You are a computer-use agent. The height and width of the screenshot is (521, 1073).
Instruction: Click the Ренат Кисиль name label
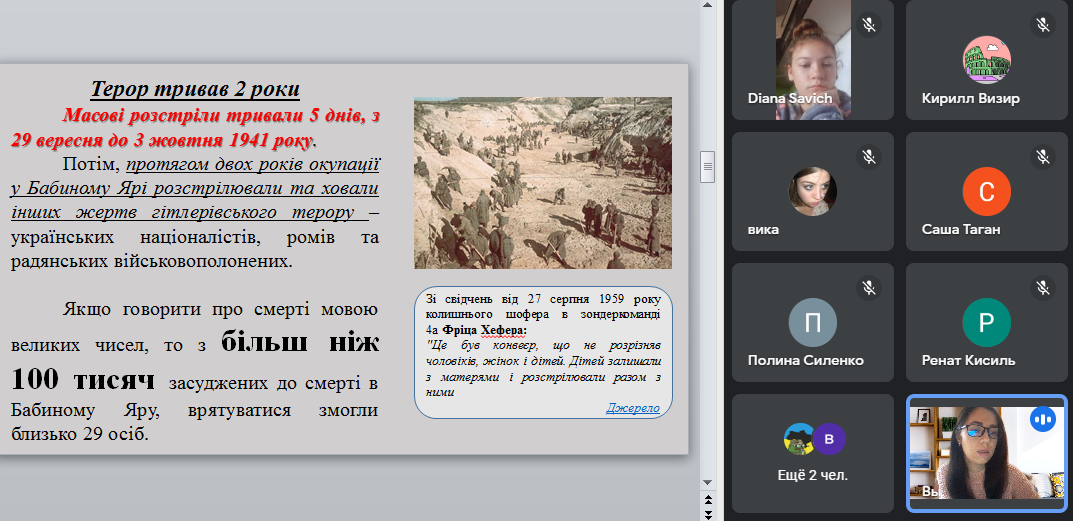968,360
